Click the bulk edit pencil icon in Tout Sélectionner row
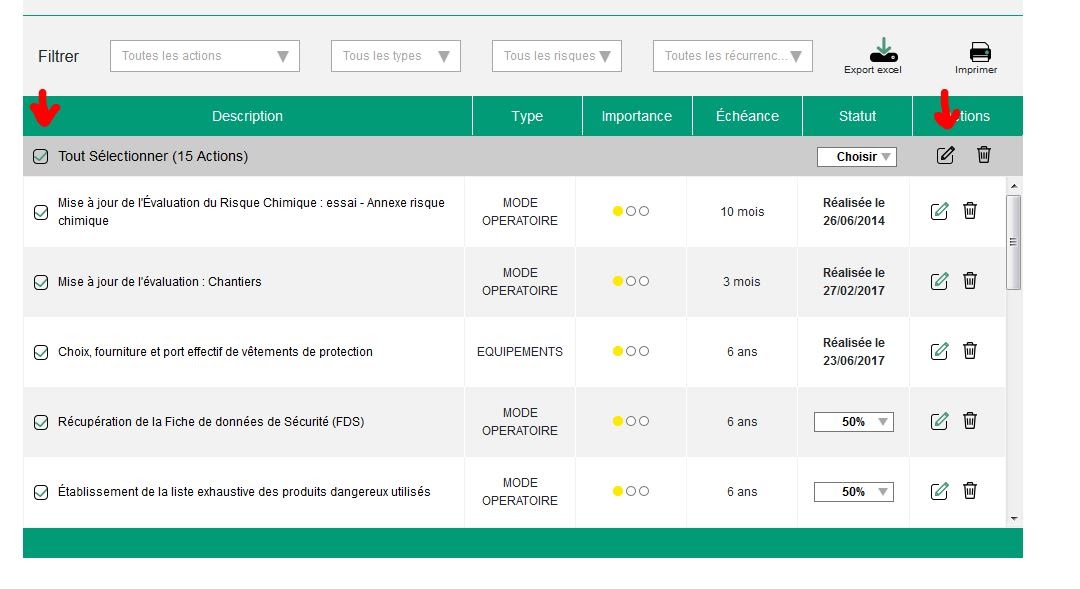 pyautogui.click(x=945, y=155)
